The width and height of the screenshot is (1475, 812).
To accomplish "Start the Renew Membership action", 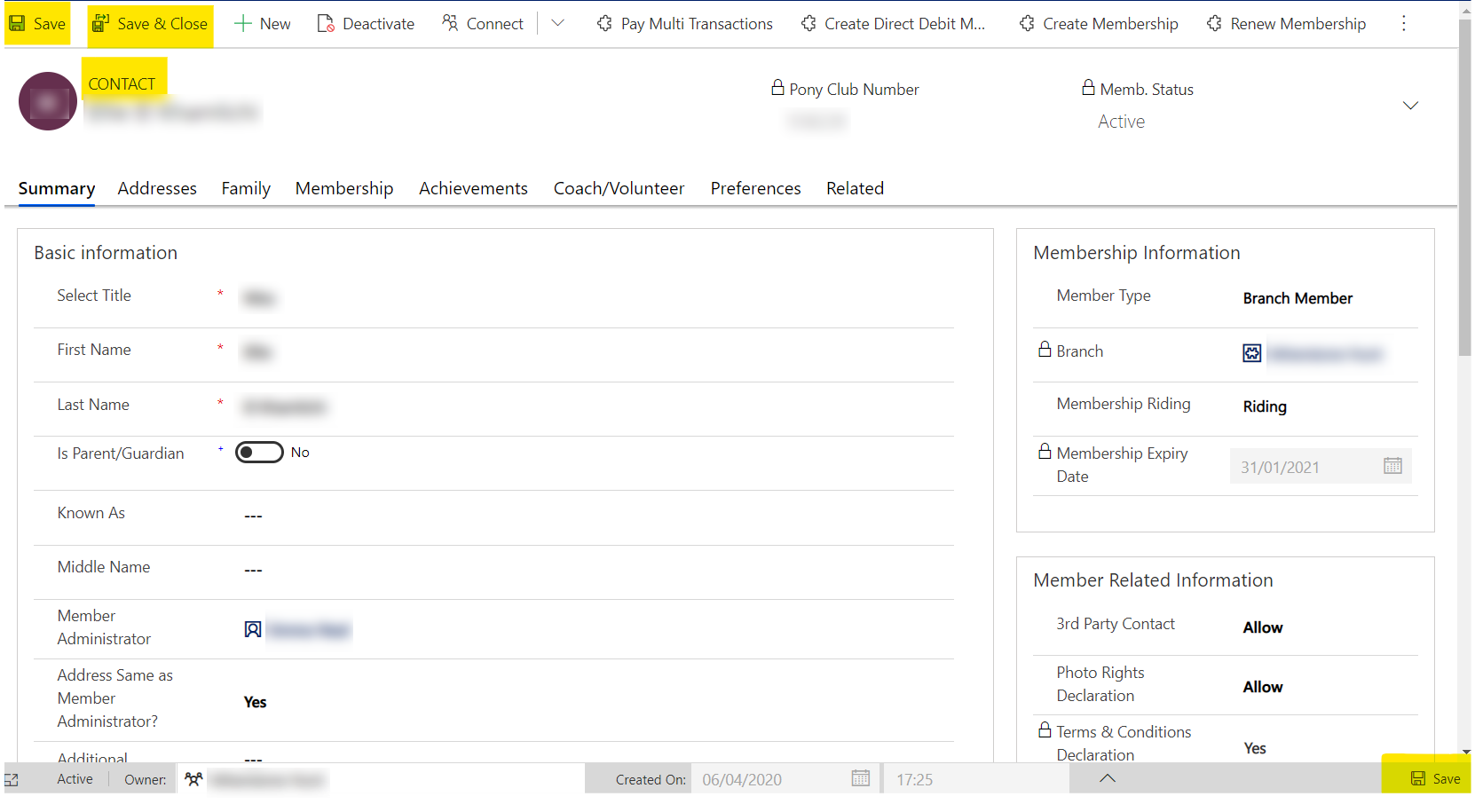I will point(1285,23).
